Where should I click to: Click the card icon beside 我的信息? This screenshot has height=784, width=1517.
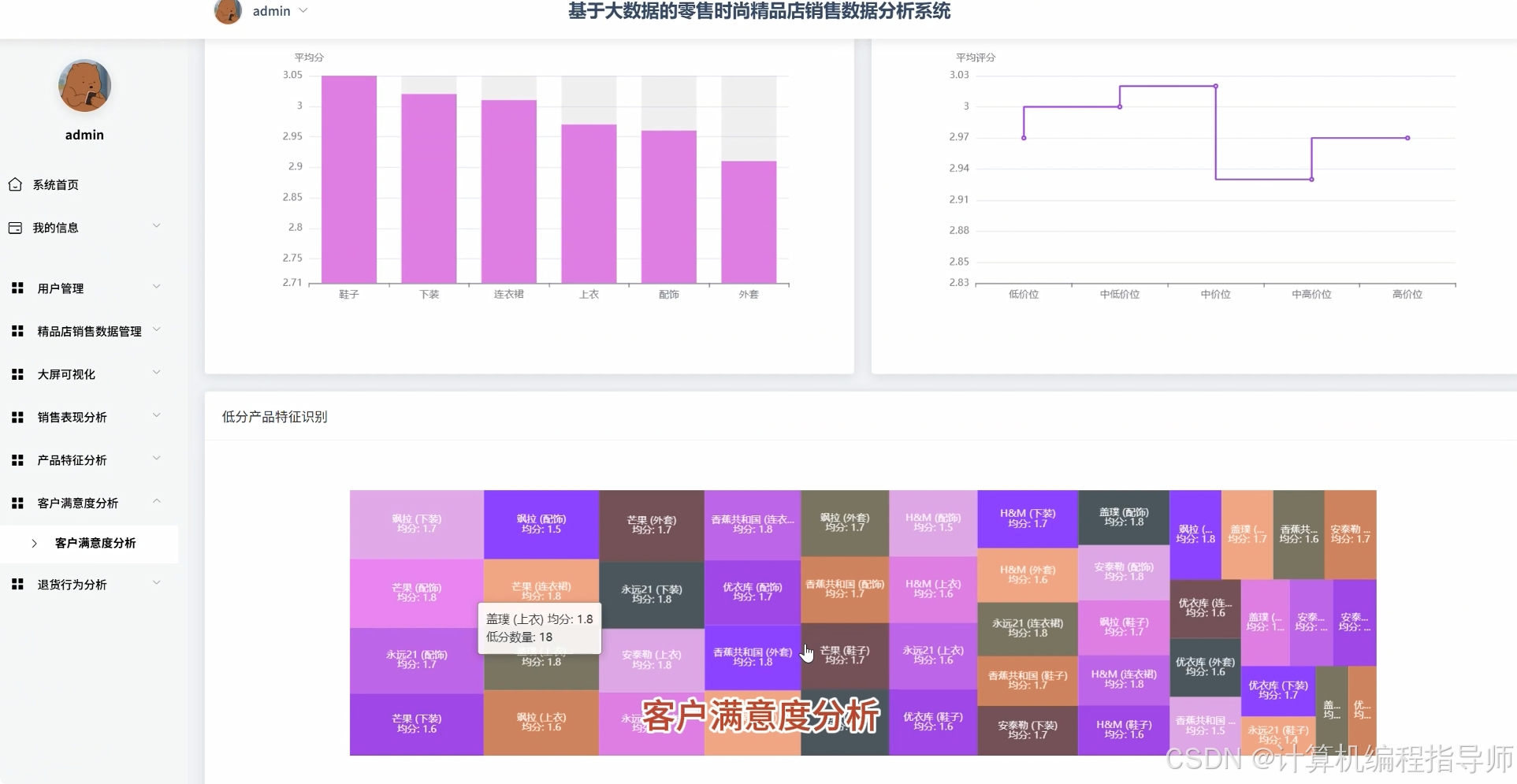pyautogui.click(x=15, y=228)
